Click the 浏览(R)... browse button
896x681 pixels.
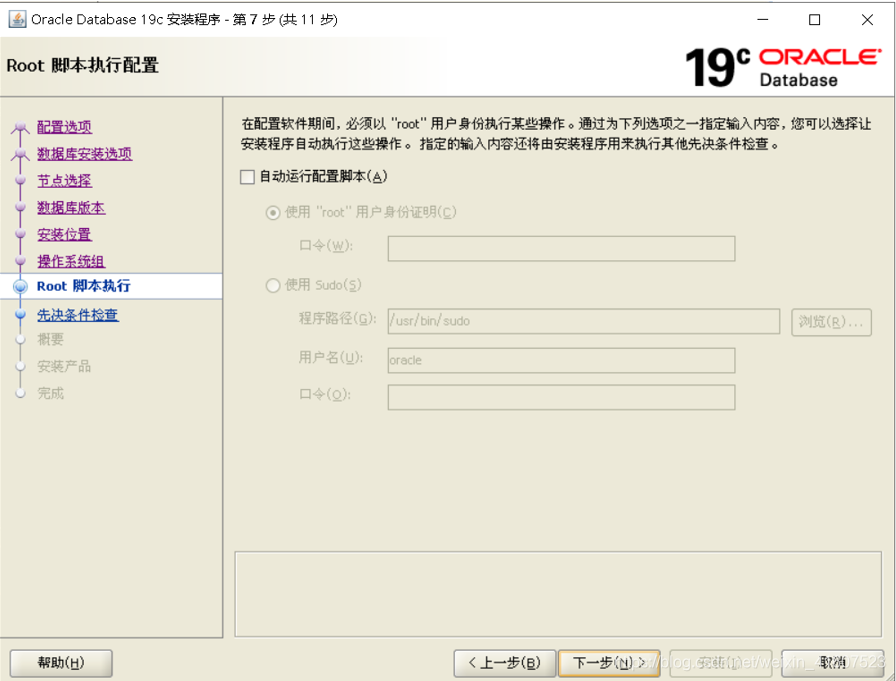[831, 322]
